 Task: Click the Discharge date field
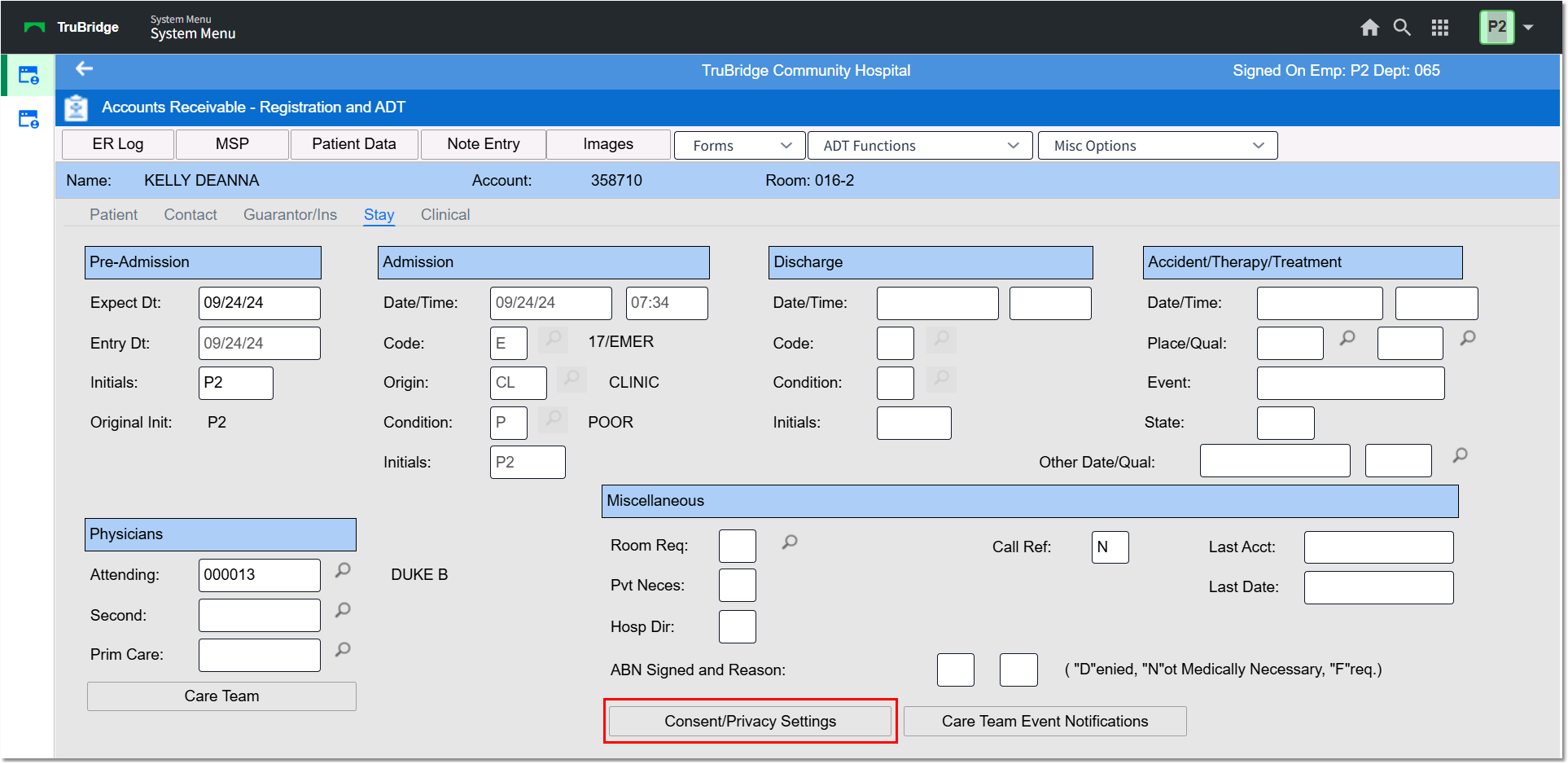click(937, 303)
